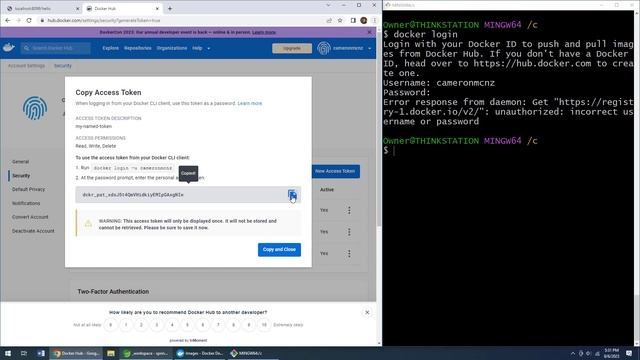The image size is (640, 360).
Task: Click the Upgrade button
Action: [292, 48]
